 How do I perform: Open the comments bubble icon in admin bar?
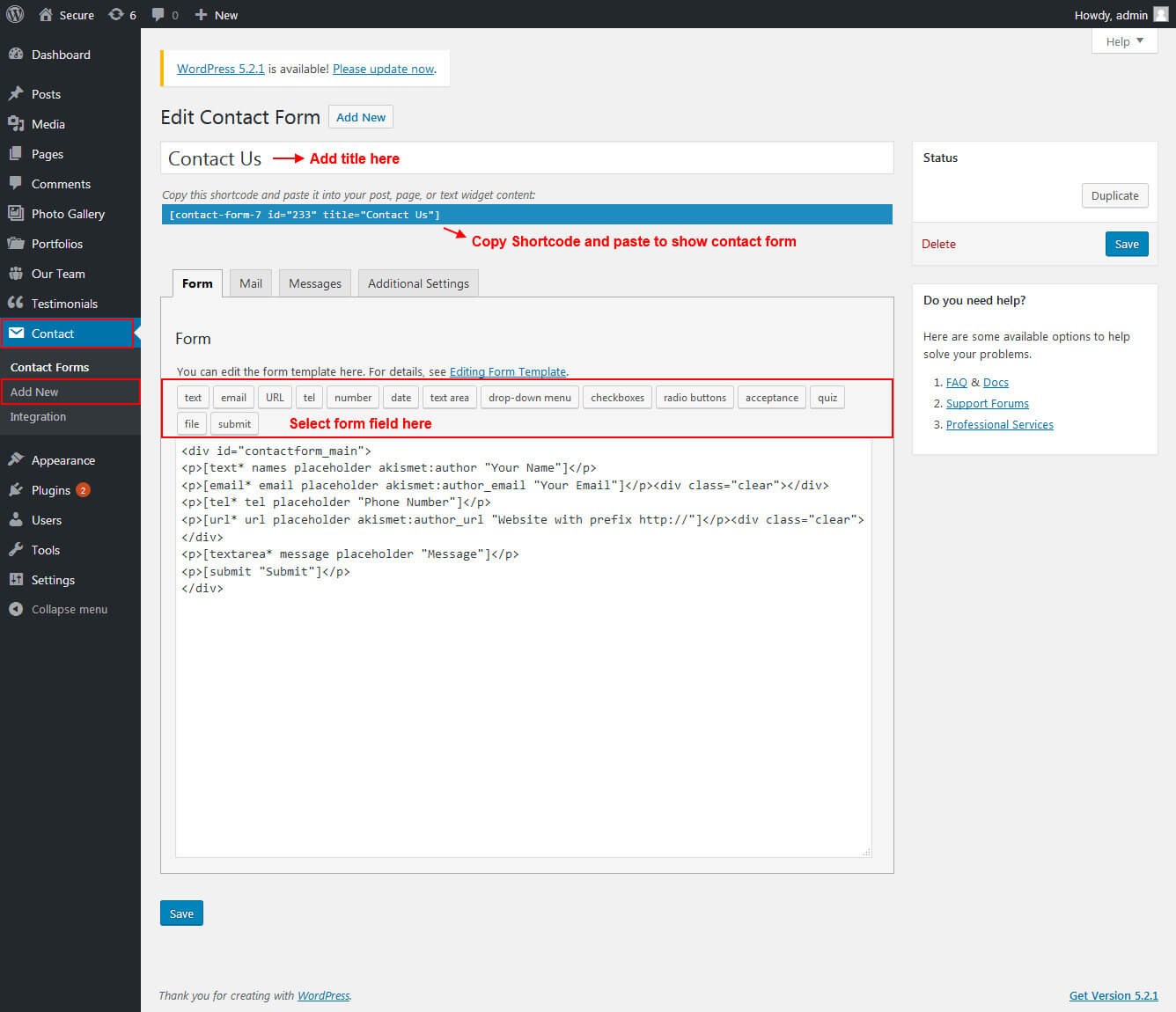point(158,14)
